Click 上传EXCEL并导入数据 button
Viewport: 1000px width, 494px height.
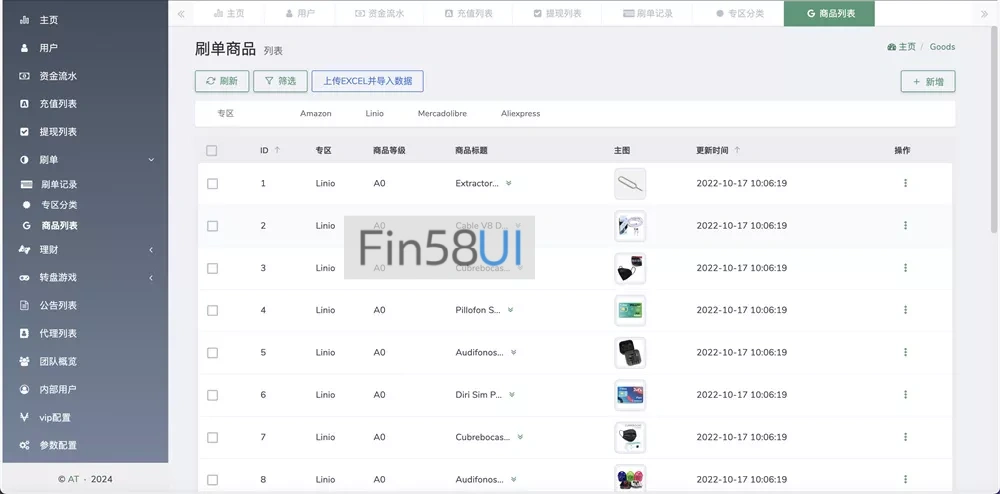(x=367, y=81)
